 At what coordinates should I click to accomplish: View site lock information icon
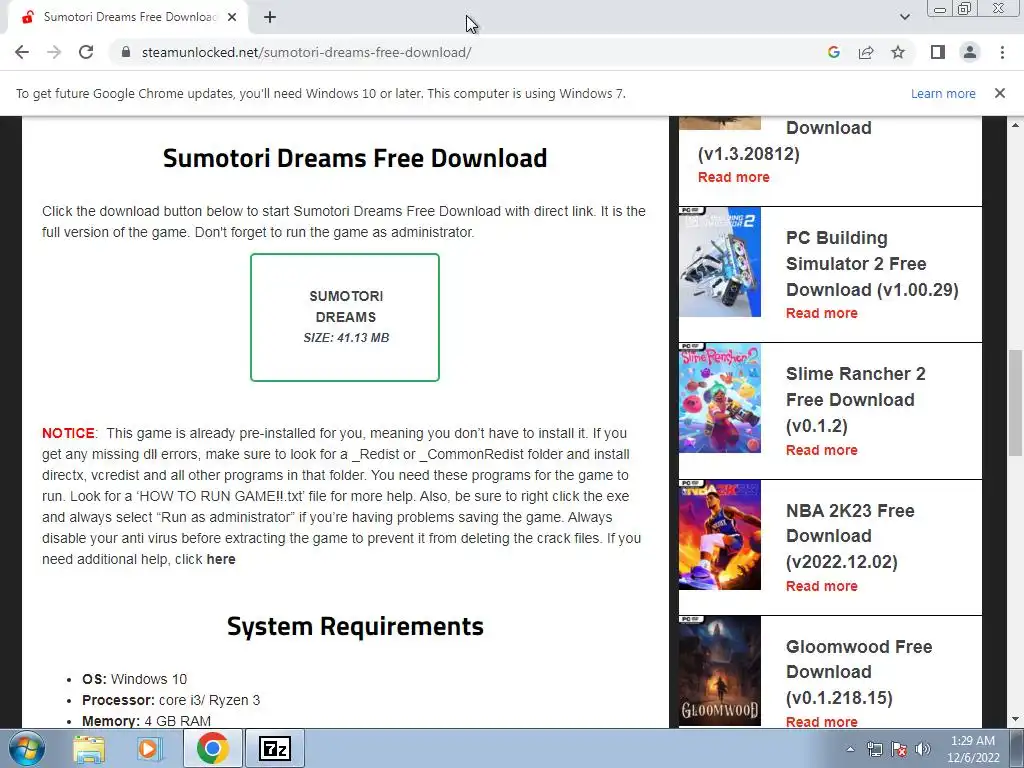coord(126,52)
